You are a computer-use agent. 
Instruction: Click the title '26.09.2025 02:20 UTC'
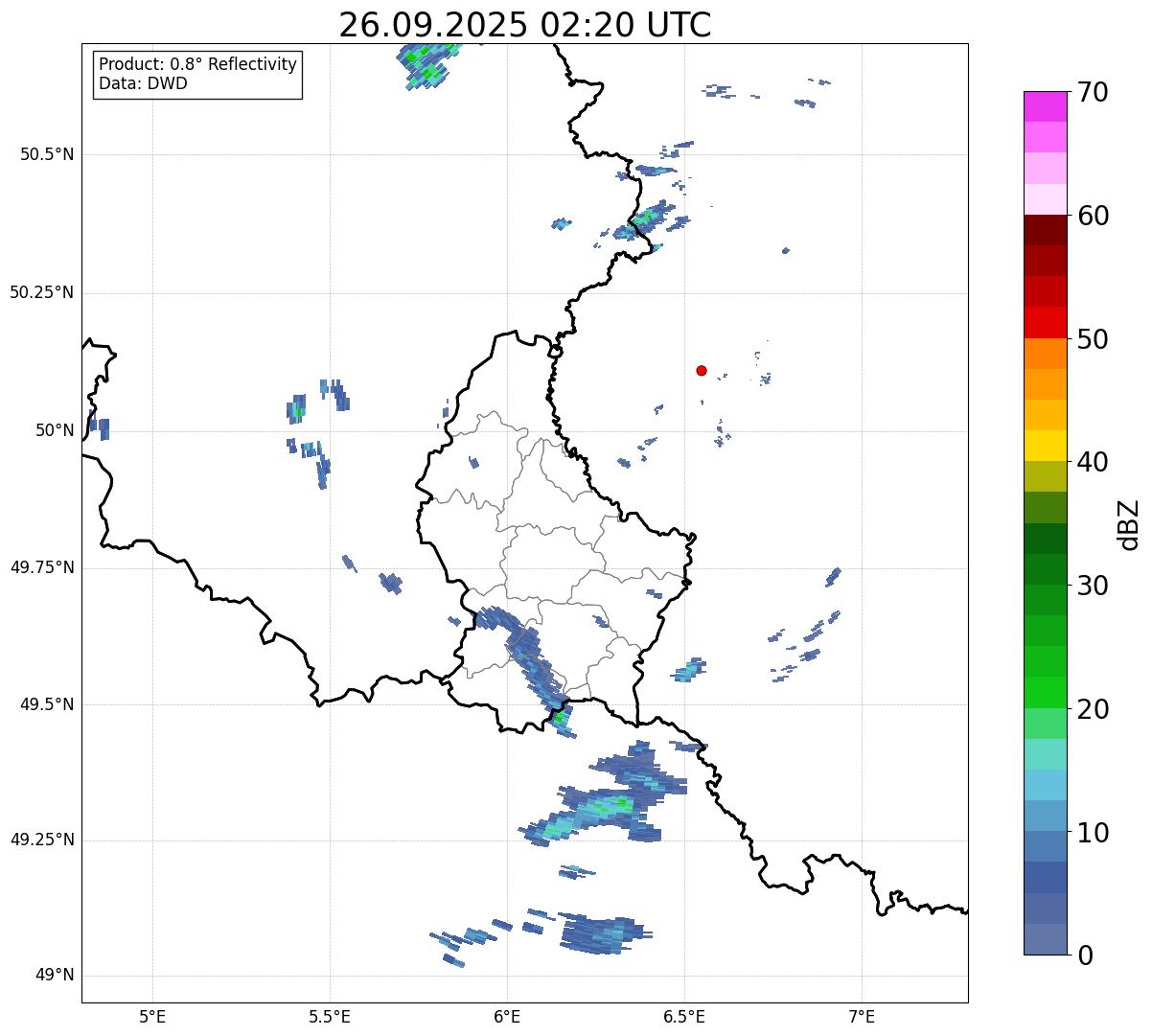click(525, 25)
